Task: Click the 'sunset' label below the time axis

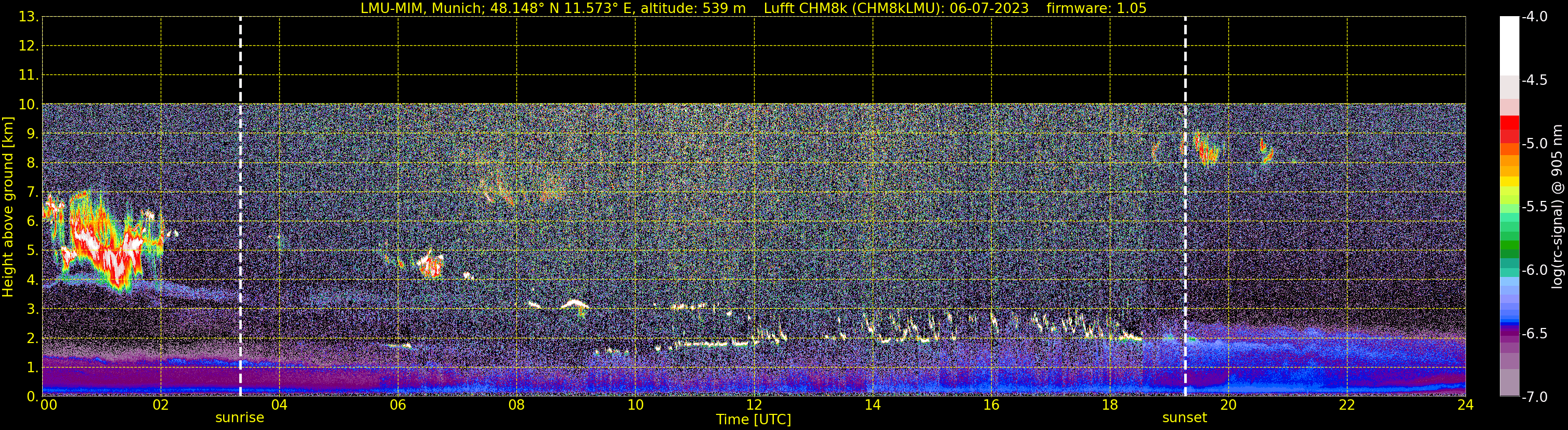Action: pyautogui.click(x=1185, y=418)
